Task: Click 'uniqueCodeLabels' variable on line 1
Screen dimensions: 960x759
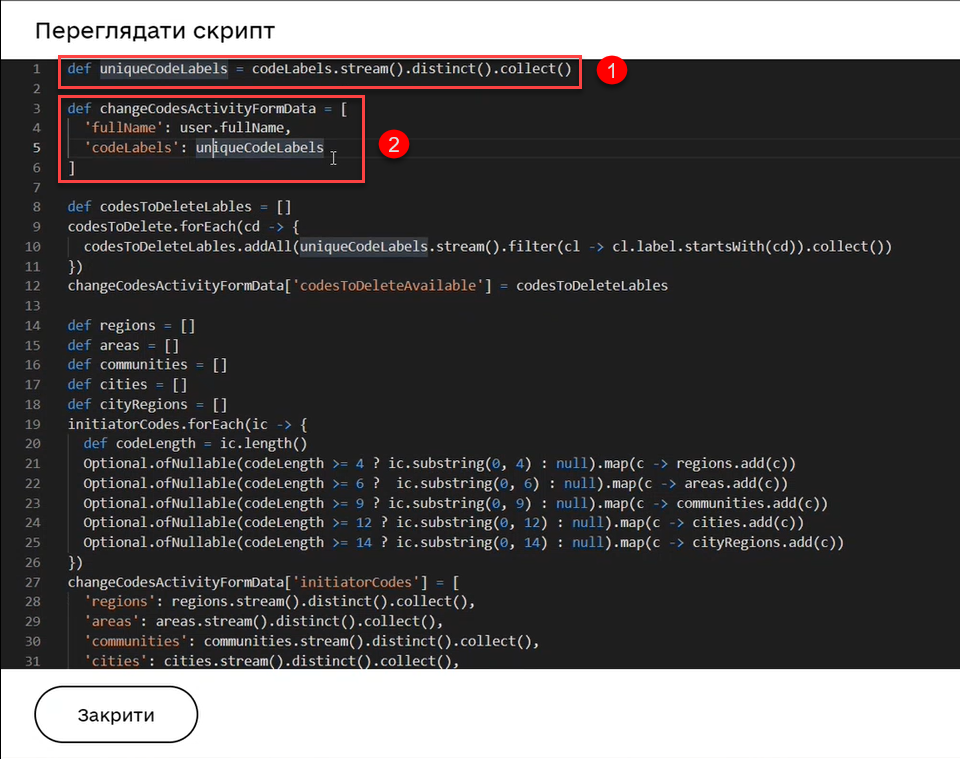Action: pyautogui.click(x=163, y=69)
